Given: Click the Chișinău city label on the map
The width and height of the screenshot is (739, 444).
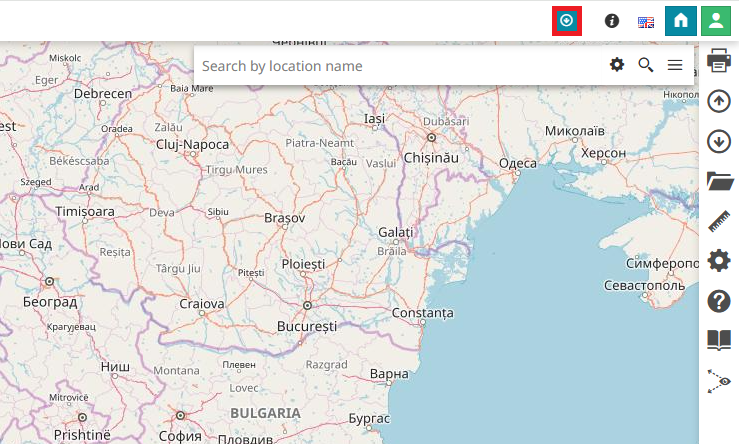Looking at the screenshot, I should [430, 158].
